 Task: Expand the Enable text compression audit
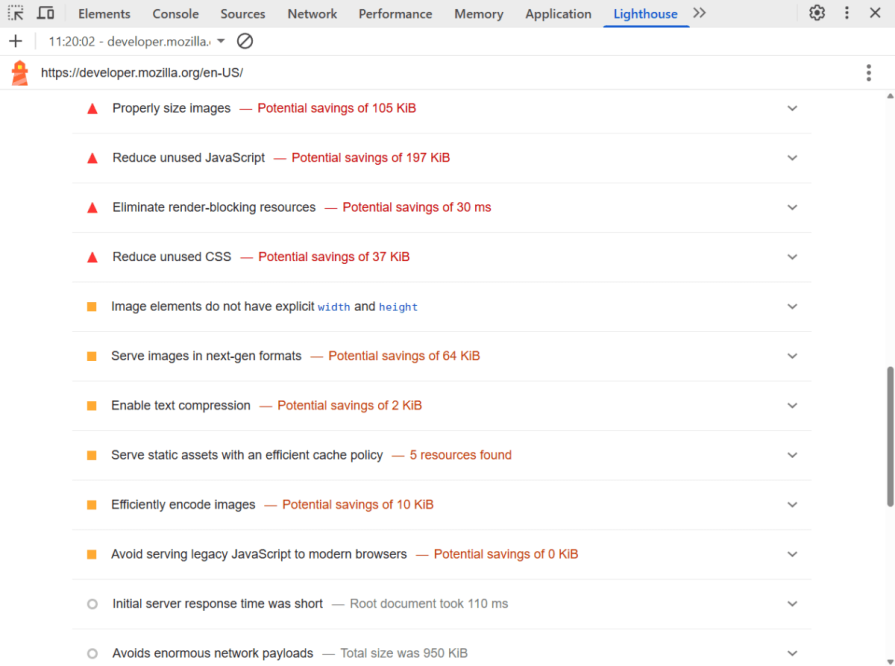click(792, 406)
